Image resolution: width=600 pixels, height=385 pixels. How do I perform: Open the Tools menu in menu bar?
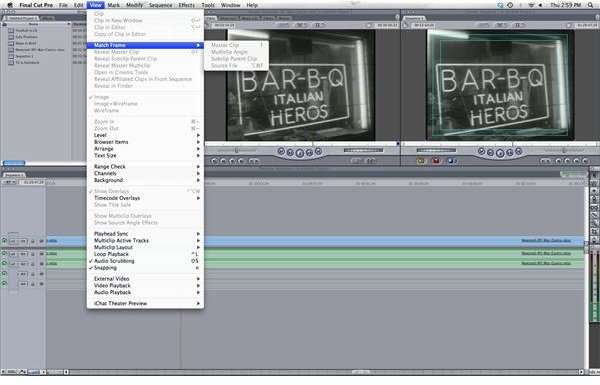point(208,5)
